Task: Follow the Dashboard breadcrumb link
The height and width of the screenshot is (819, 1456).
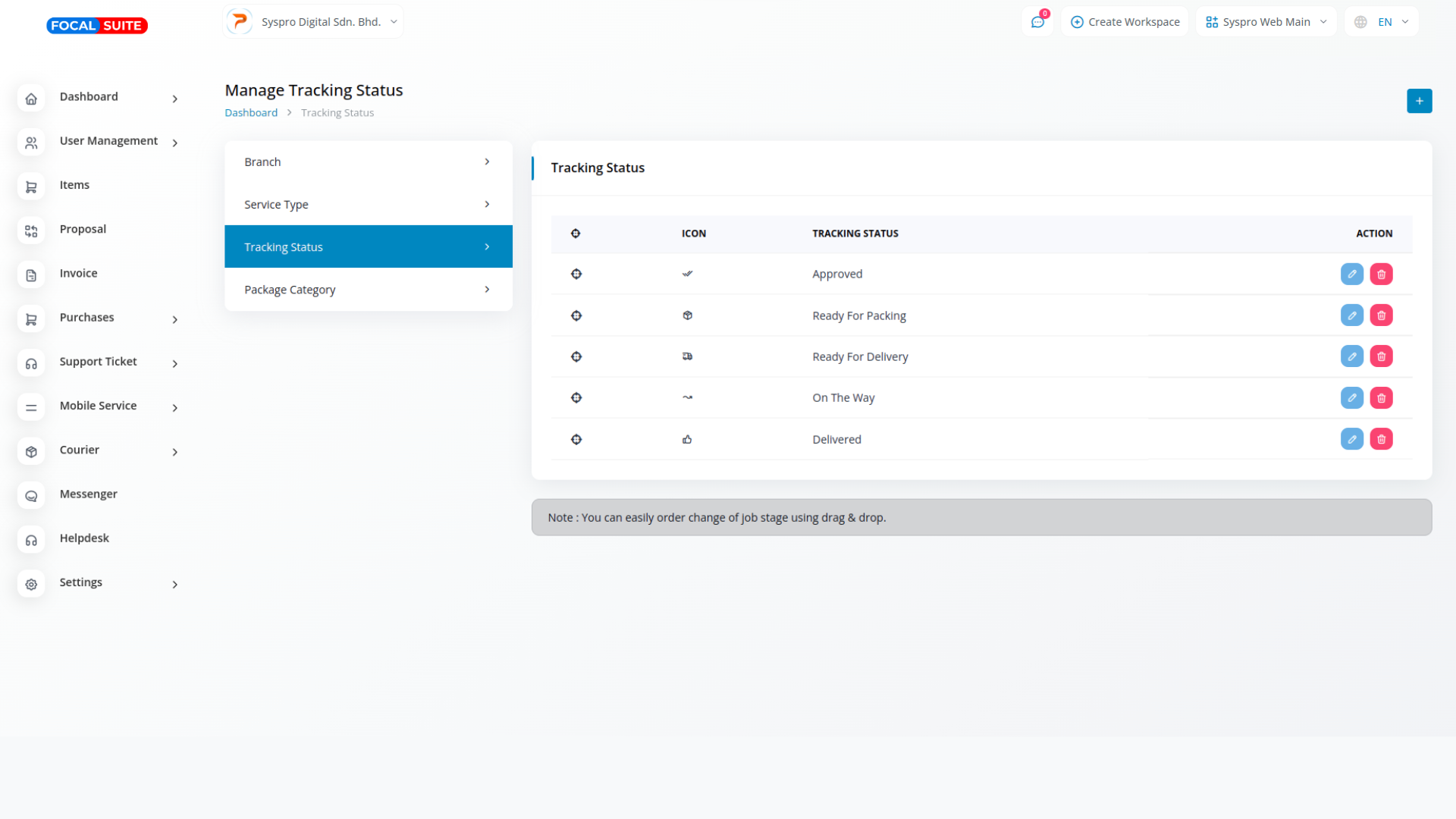Action: 251,113
